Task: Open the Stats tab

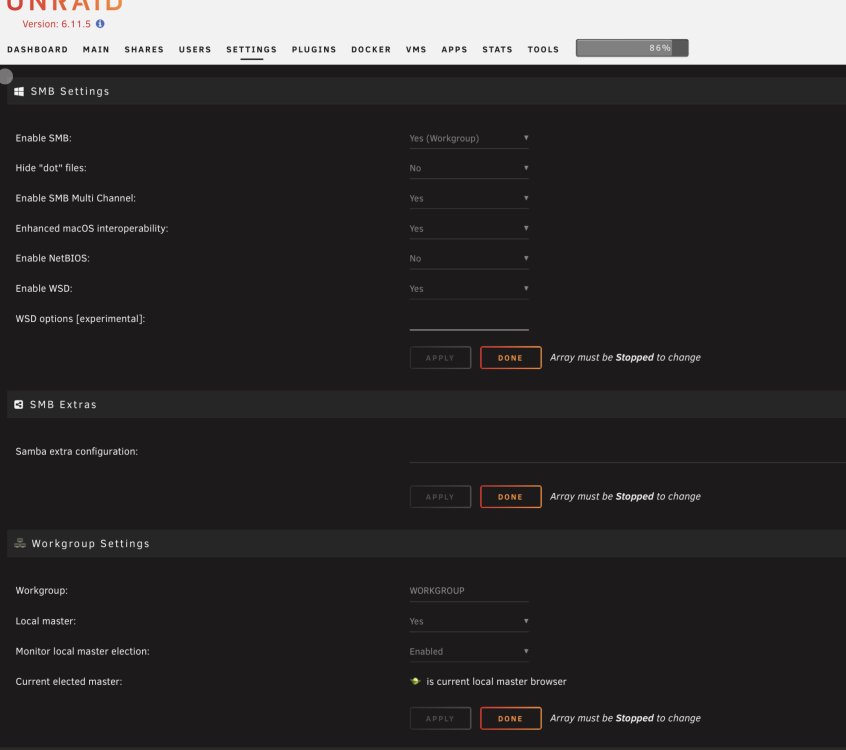Action: pos(497,49)
